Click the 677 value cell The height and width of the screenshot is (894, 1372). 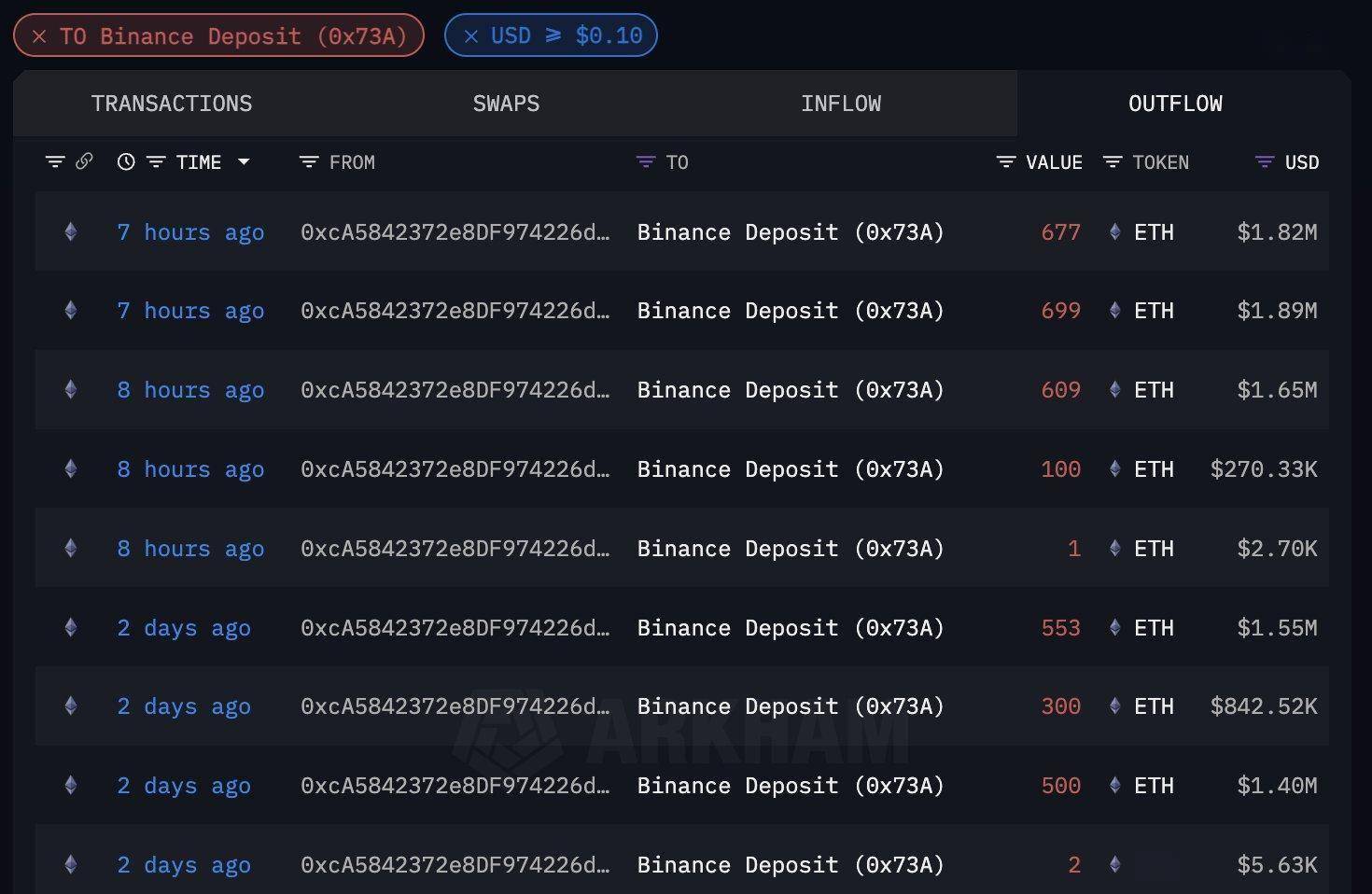point(1061,232)
